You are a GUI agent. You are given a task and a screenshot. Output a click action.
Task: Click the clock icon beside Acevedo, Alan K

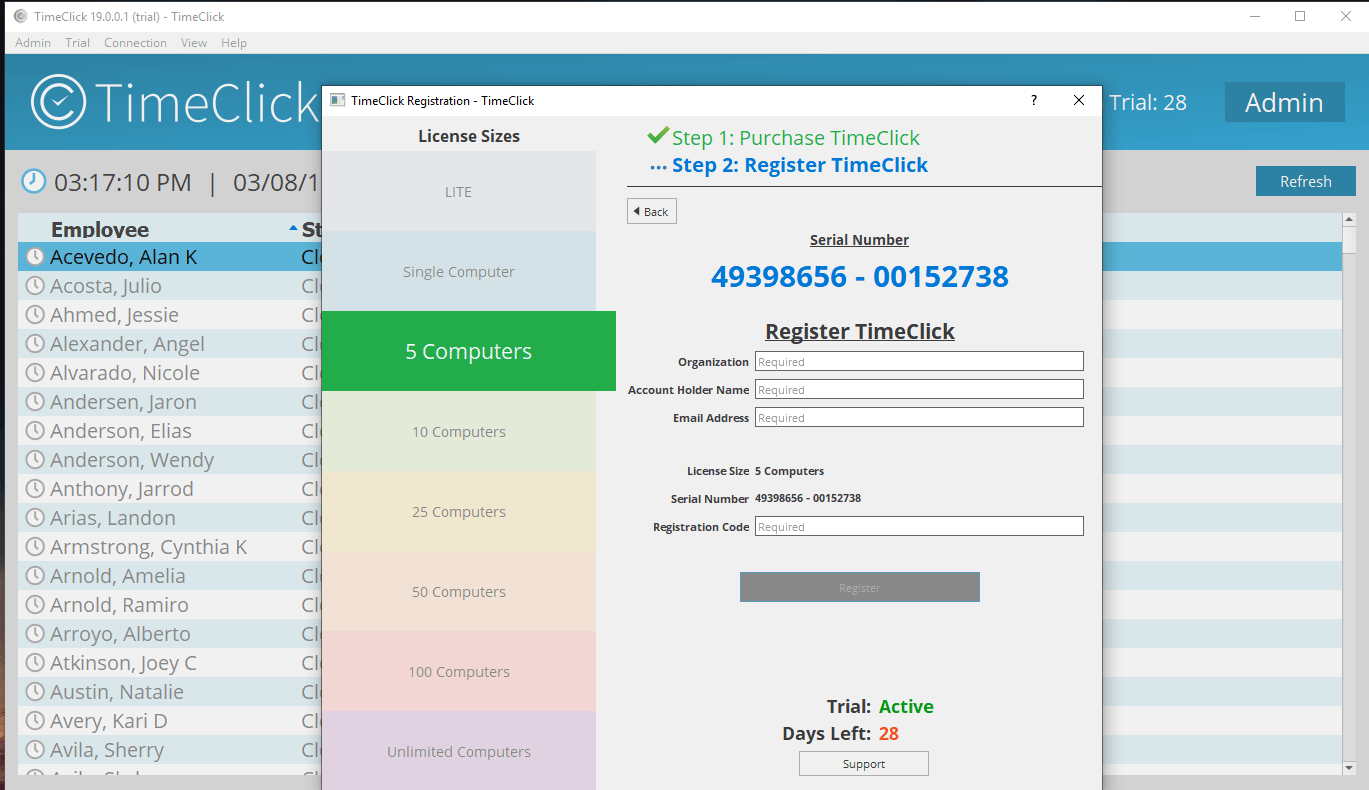pyautogui.click(x=35, y=257)
